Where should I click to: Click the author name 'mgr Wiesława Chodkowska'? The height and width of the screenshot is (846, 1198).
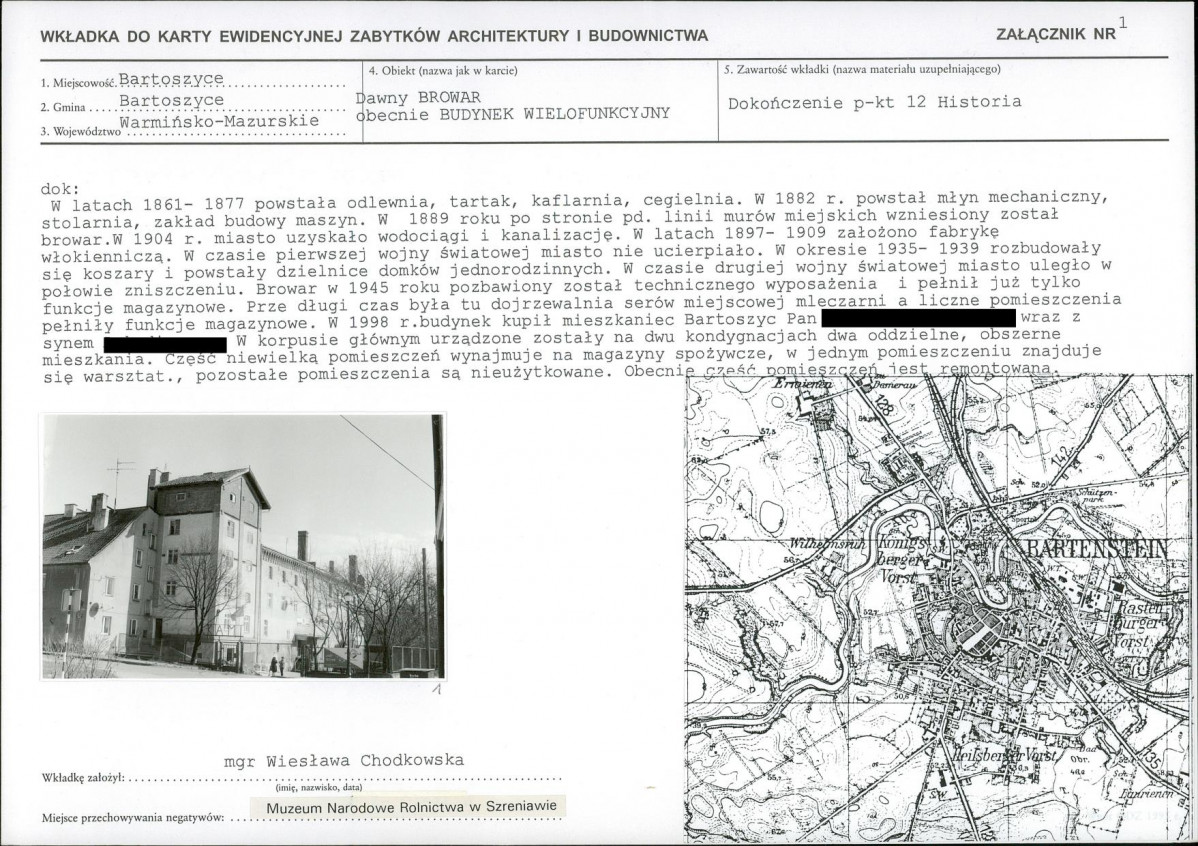click(344, 761)
